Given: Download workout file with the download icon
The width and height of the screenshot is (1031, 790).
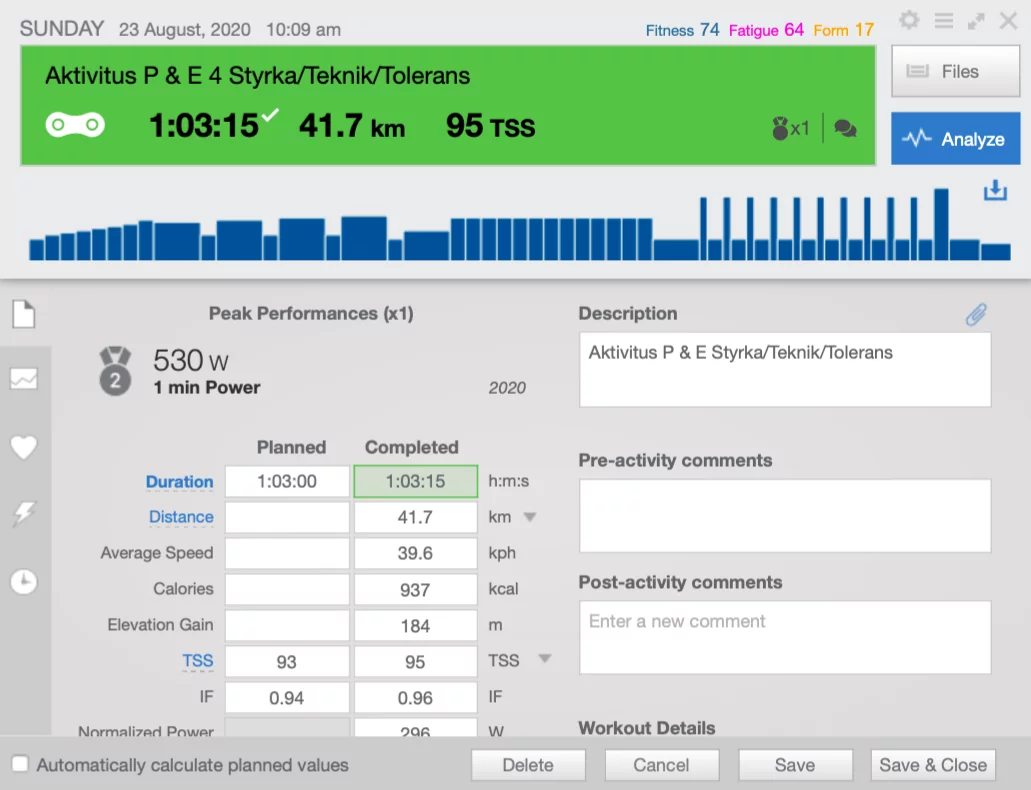Looking at the screenshot, I should click(995, 190).
